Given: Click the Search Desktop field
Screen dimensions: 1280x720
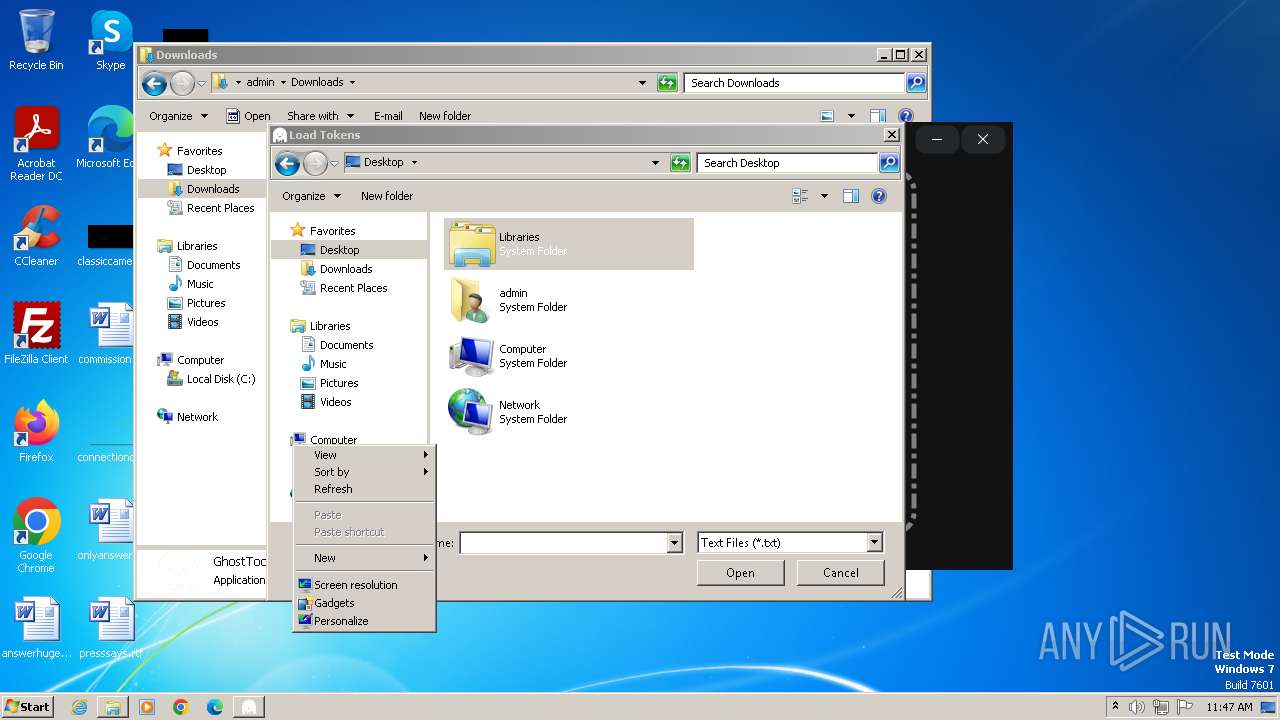Looking at the screenshot, I should [787, 163].
